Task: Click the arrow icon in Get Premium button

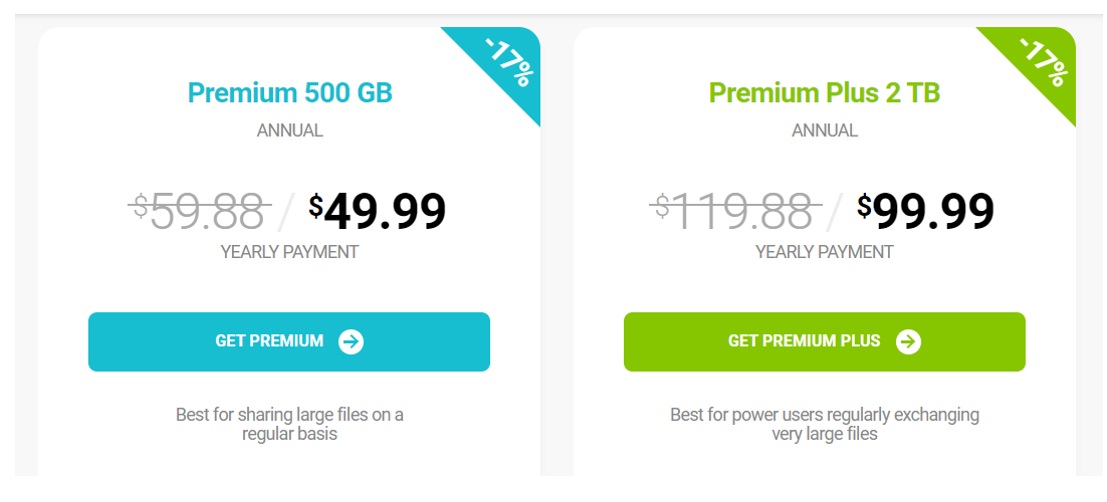Action: click(x=351, y=342)
